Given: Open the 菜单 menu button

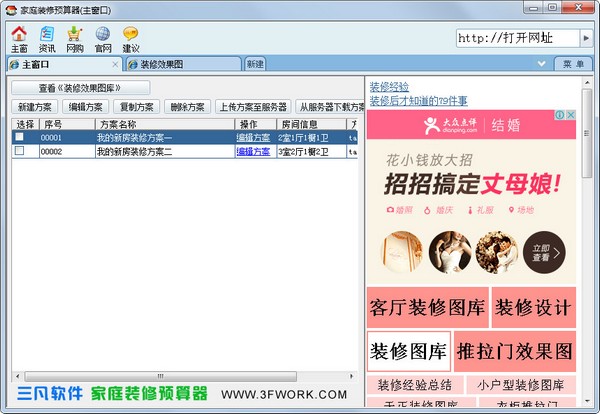Looking at the screenshot, I should point(573,64).
